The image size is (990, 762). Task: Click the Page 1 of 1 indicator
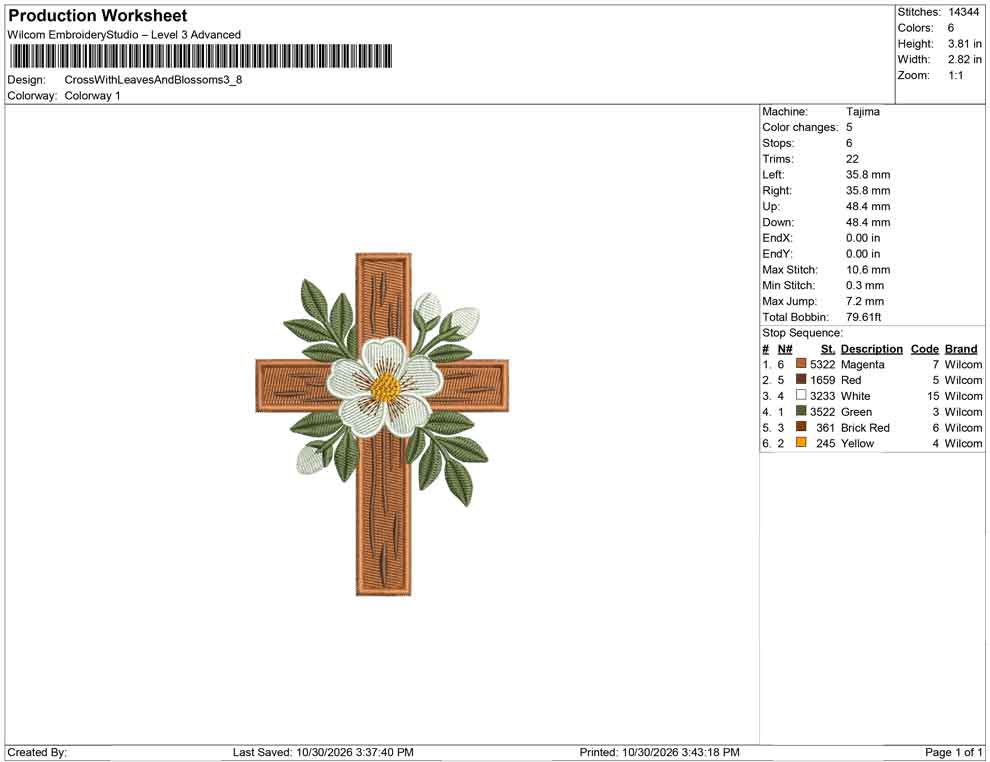pos(953,752)
